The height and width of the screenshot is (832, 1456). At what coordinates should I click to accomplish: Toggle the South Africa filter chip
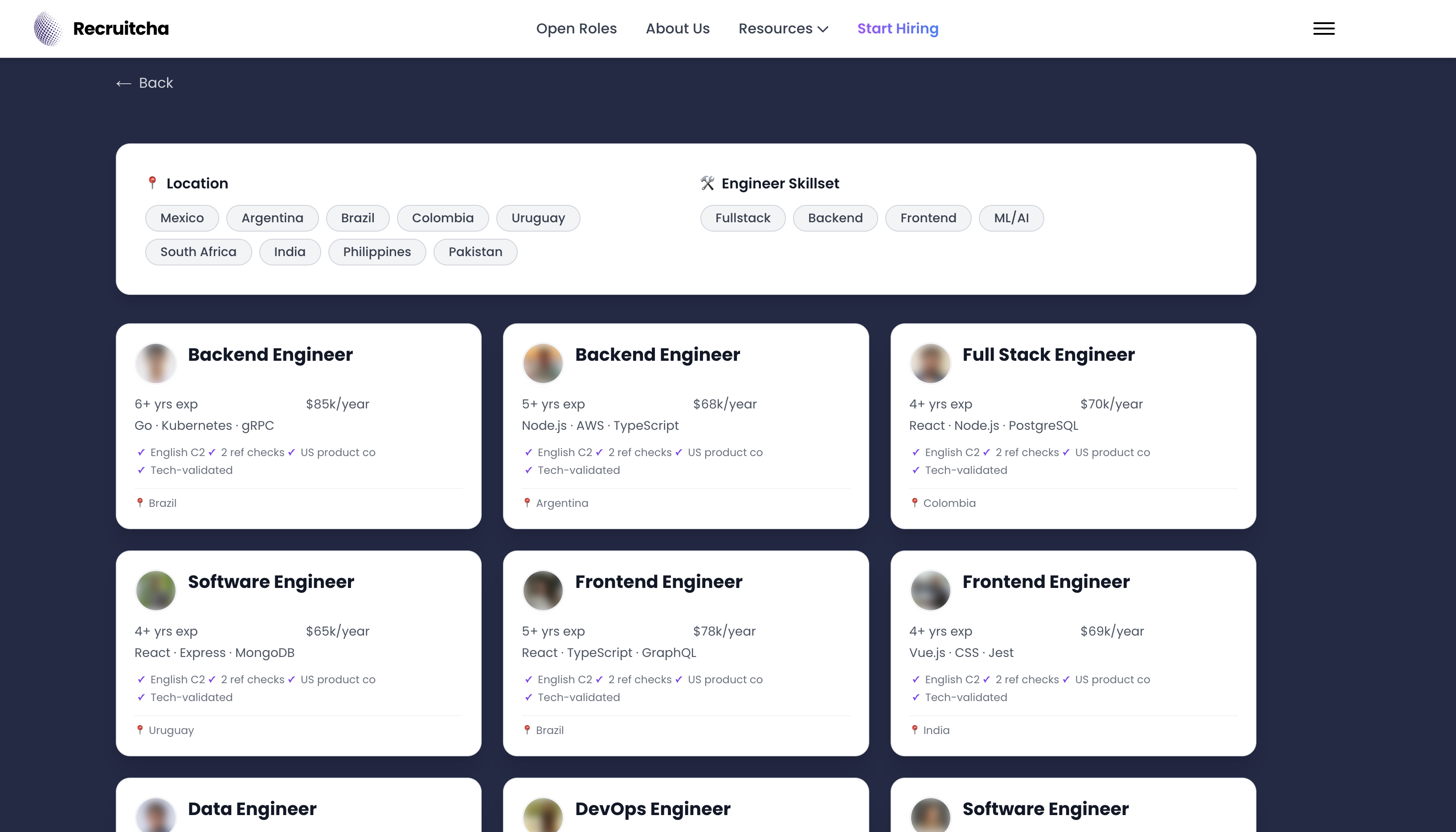[x=198, y=252]
